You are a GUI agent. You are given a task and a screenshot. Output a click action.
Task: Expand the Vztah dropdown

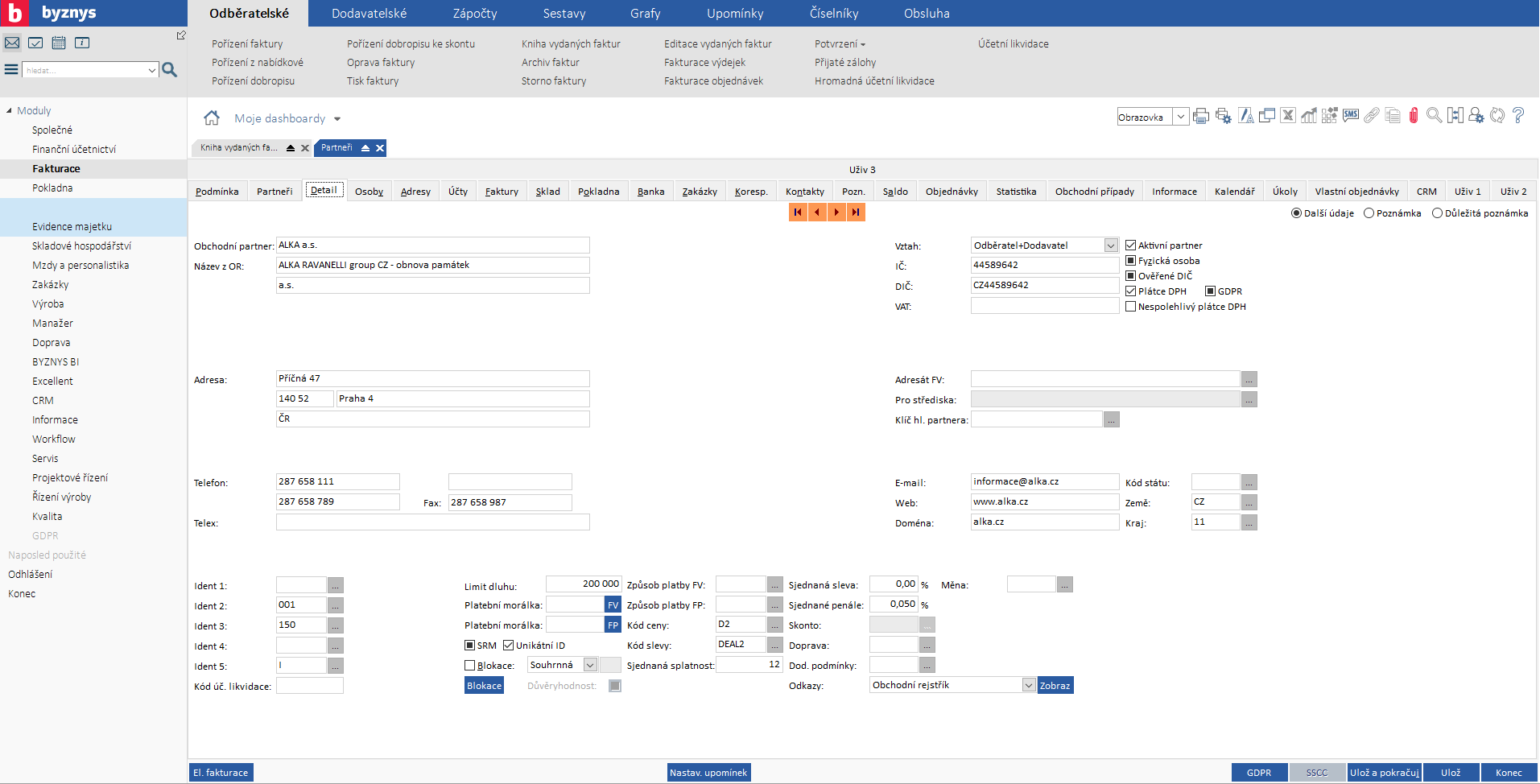pyautogui.click(x=1111, y=246)
